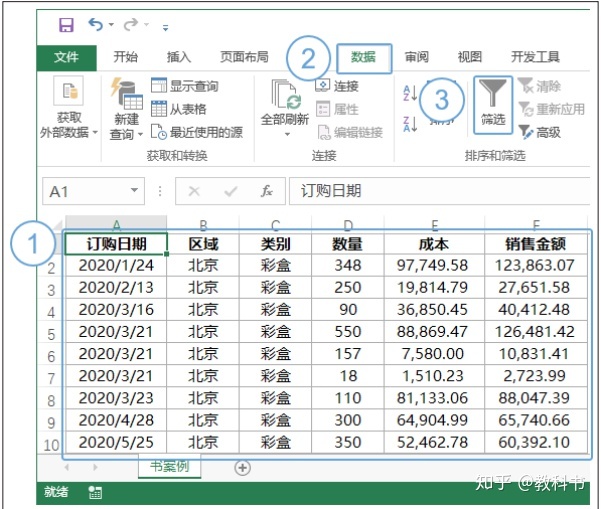Switch to the 开发工具 tab
The width and height of the screenshot is (601, 509).
click(535, 57)
